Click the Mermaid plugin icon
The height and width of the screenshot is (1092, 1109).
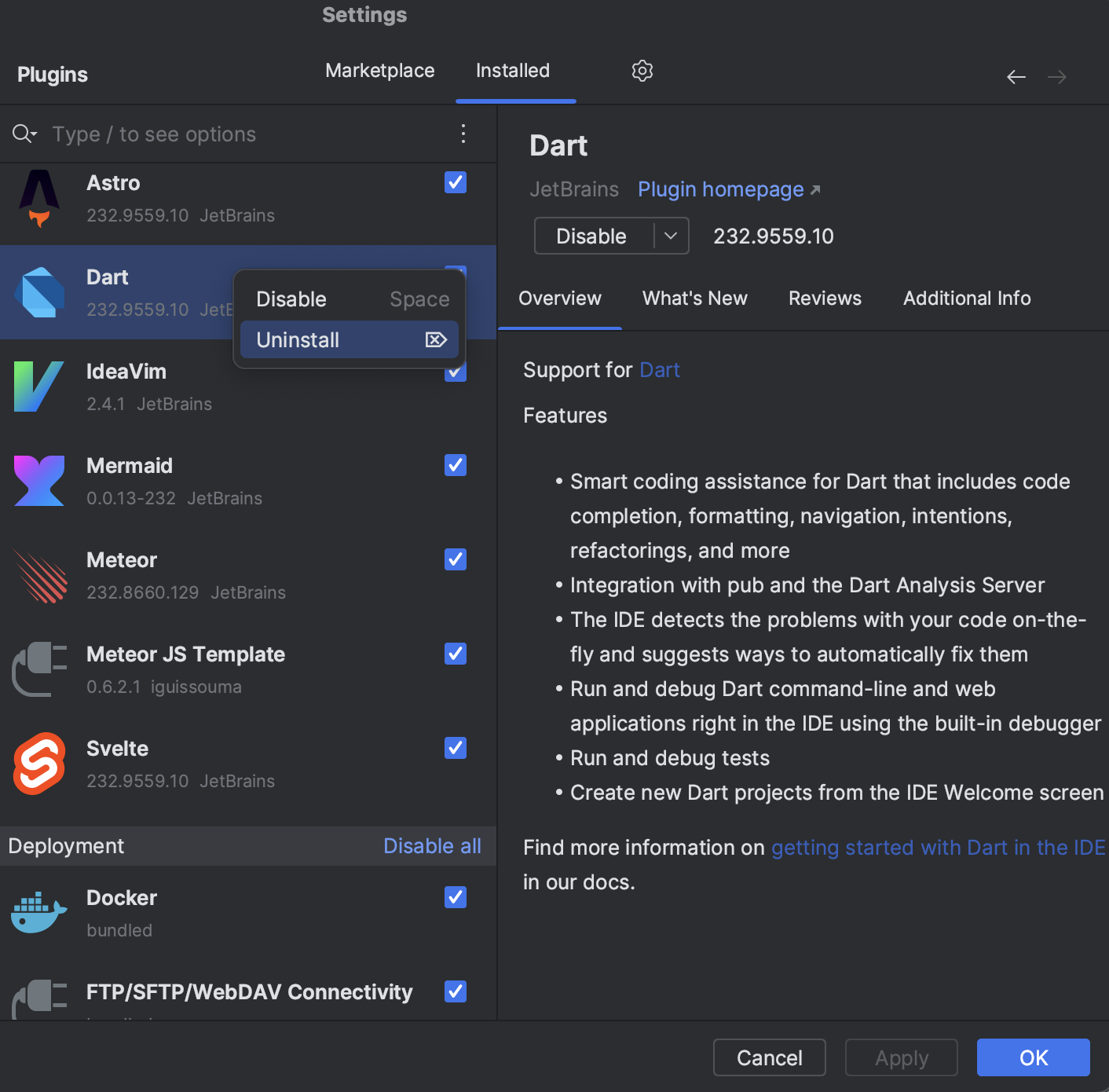38,481
